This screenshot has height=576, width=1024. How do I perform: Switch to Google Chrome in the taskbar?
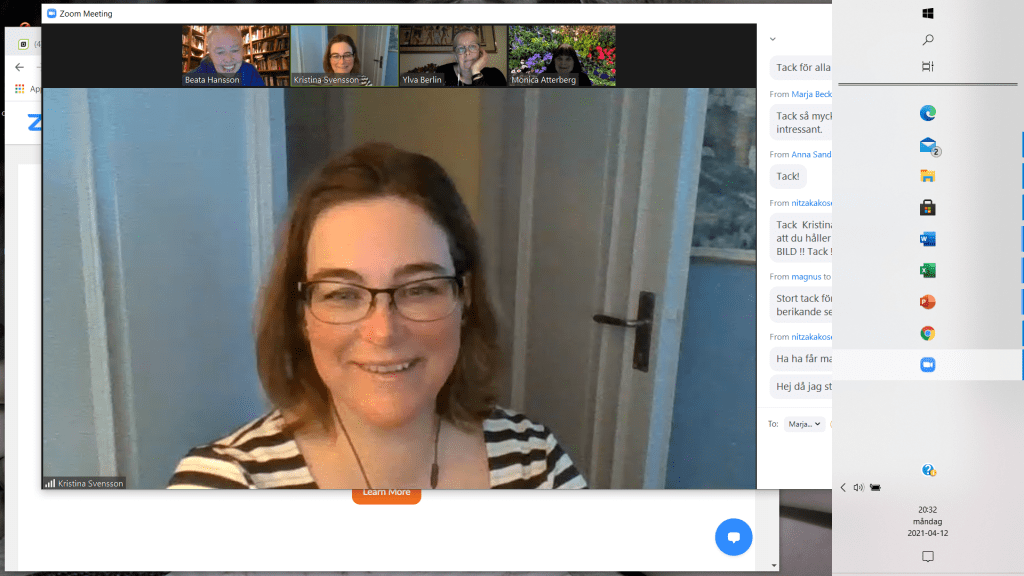(x=927, y=333)
